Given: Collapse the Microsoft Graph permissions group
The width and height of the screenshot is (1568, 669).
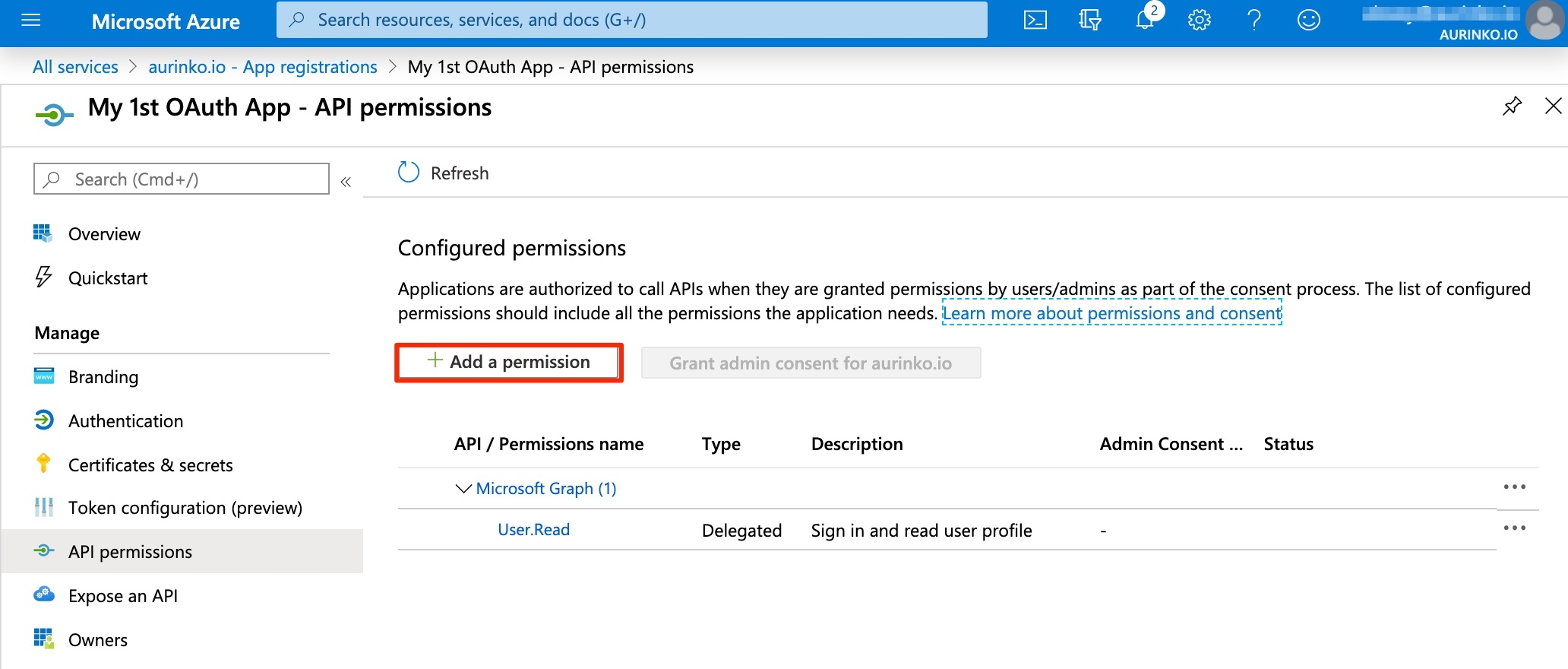Looking at the screenshot, I should coord(463,489).
